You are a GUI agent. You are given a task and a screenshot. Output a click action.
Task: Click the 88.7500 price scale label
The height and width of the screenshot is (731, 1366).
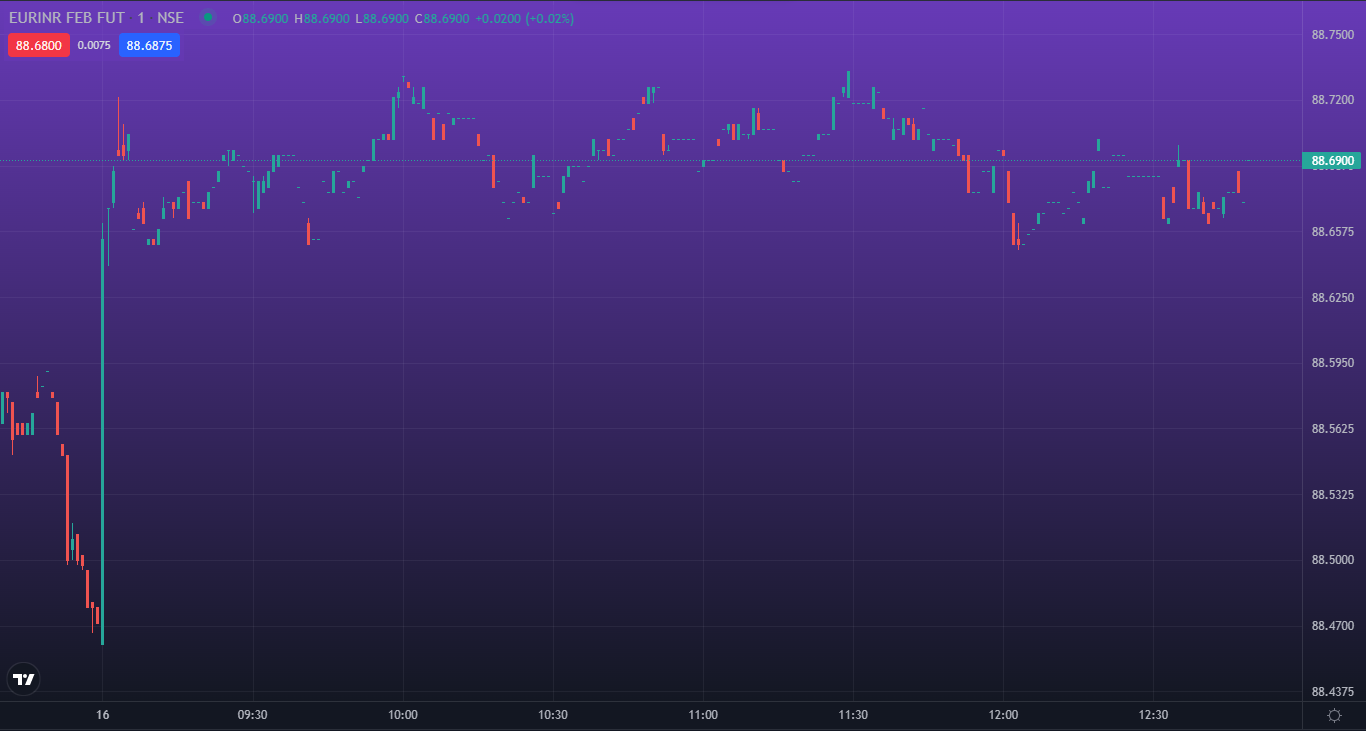point(1332,35)
